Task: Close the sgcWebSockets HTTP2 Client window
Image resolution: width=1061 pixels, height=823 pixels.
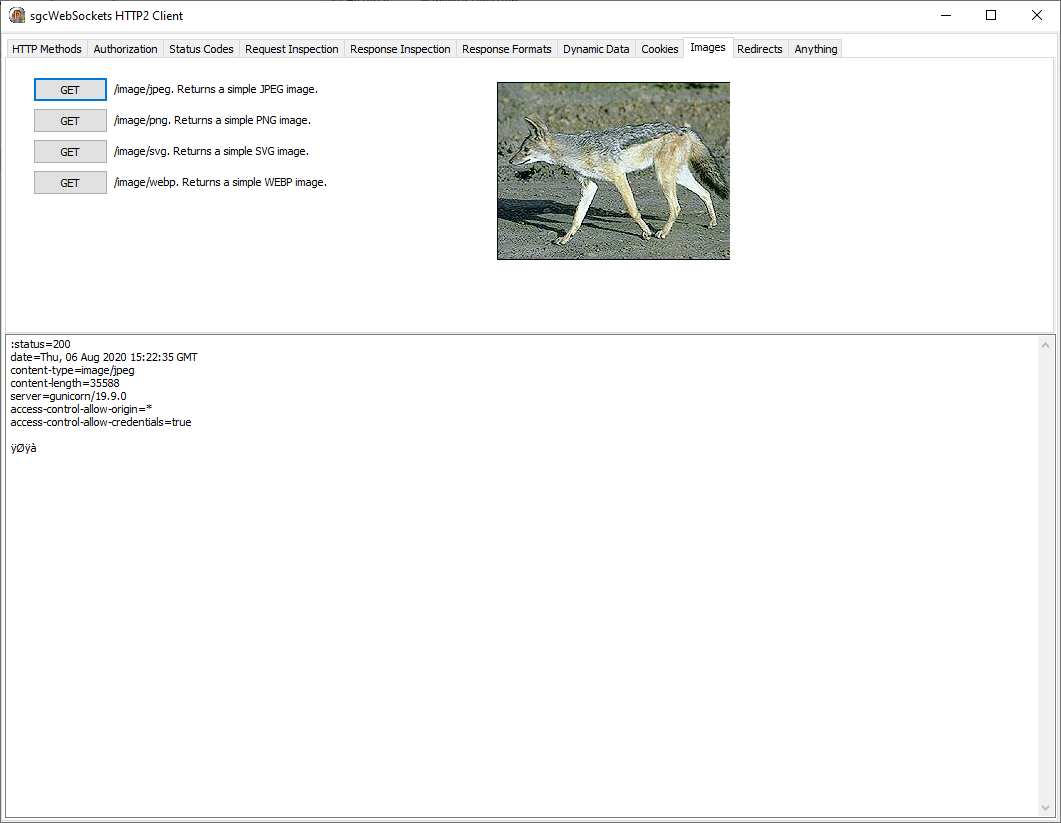Action: point(1036,16)
